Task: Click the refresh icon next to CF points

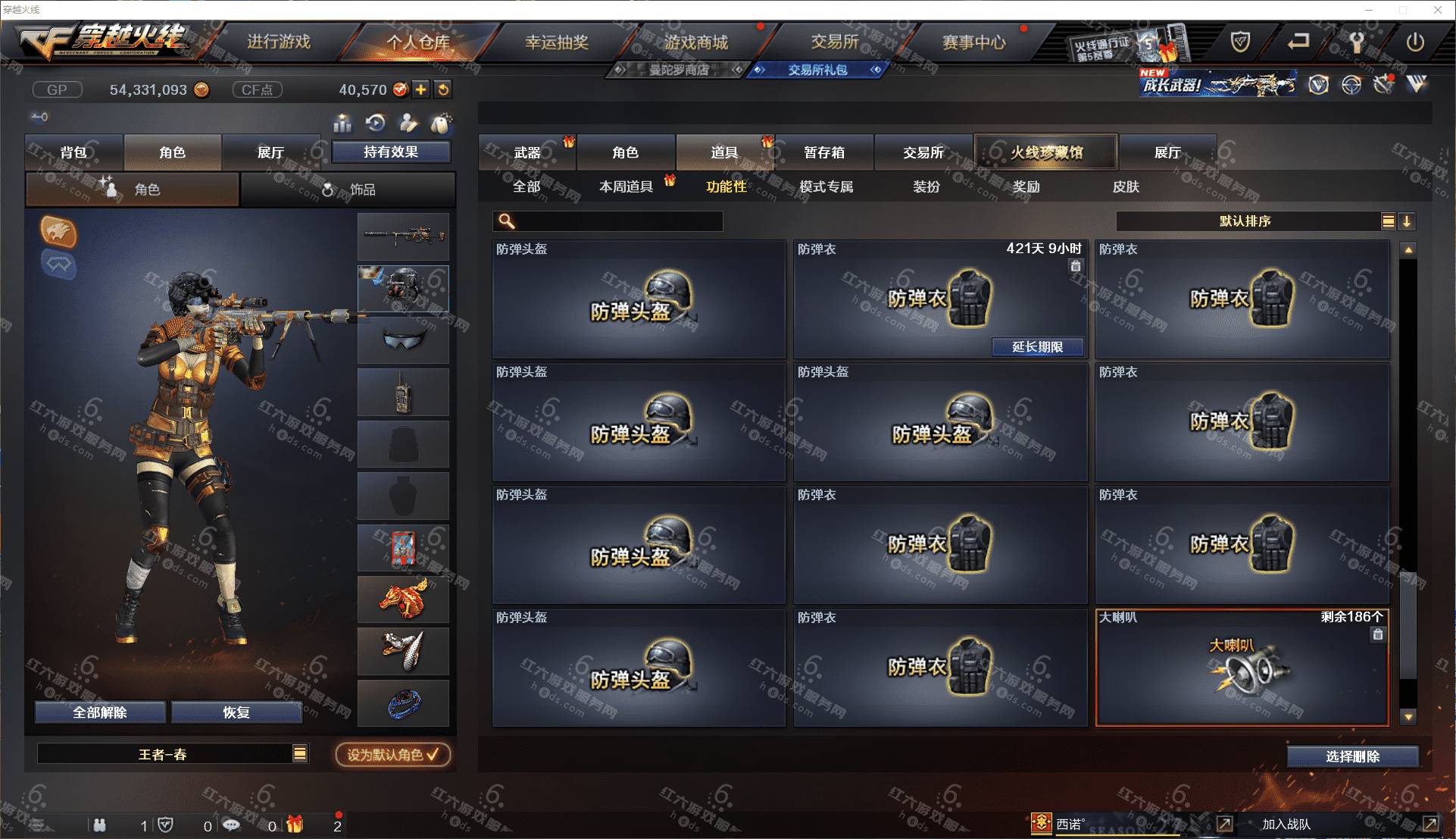Action: (x=443, y=89)
